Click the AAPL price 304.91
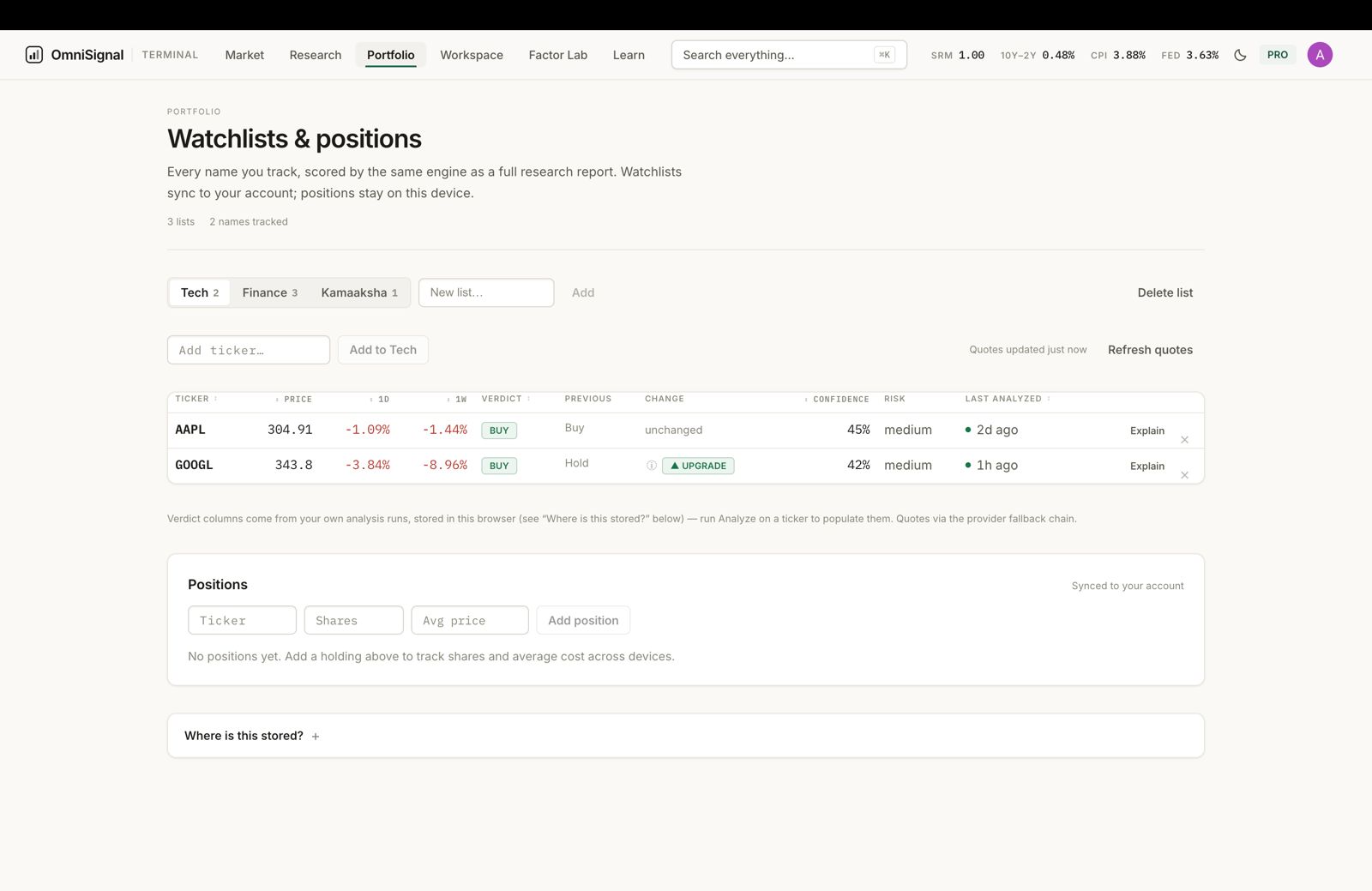1372x891 pixels. point(290,430)
